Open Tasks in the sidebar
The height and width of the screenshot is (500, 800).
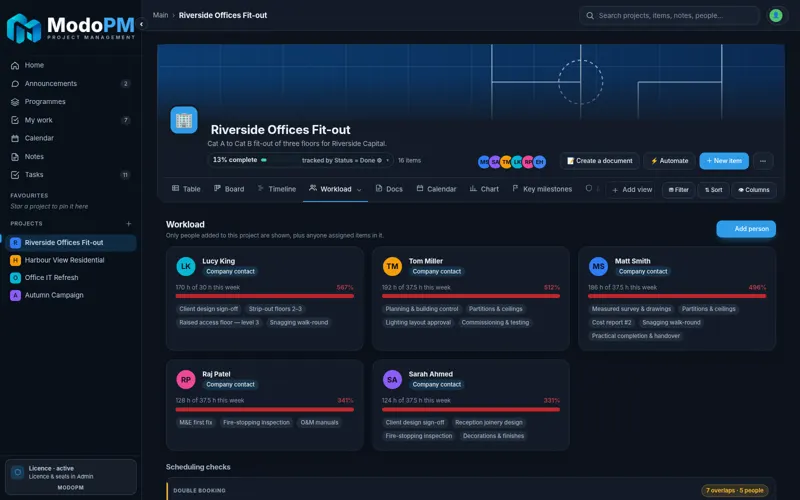pos(70,174)
